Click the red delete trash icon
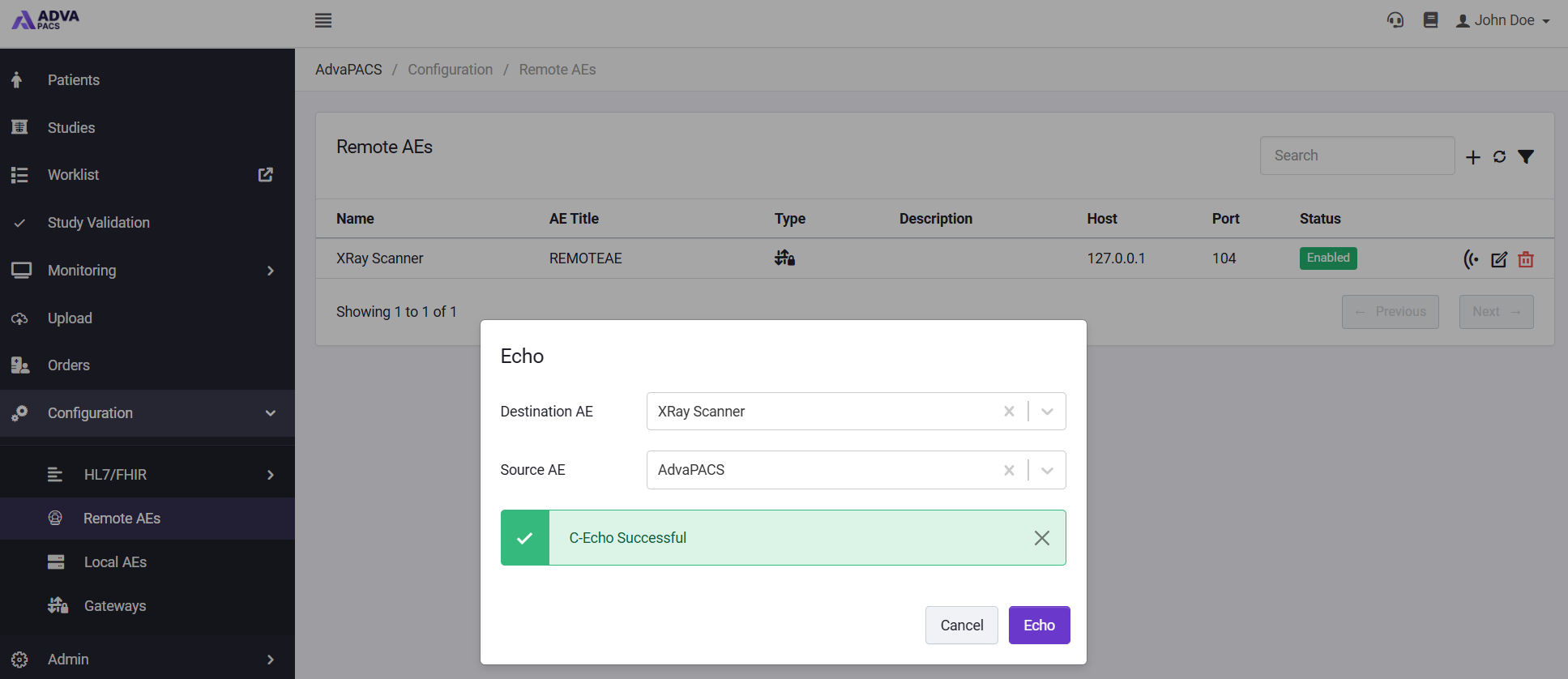The image size is (1568, 679). pyautogui.click(x=1526, y=259)
